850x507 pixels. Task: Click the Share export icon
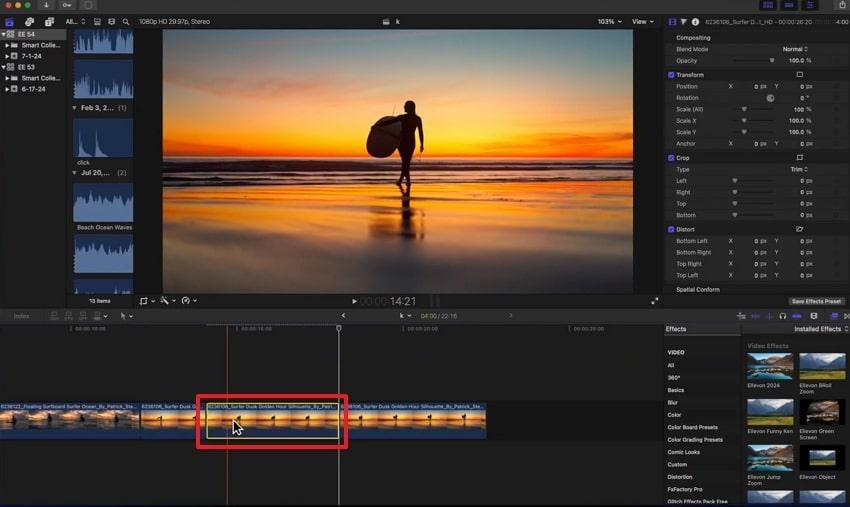coord(842,4)
